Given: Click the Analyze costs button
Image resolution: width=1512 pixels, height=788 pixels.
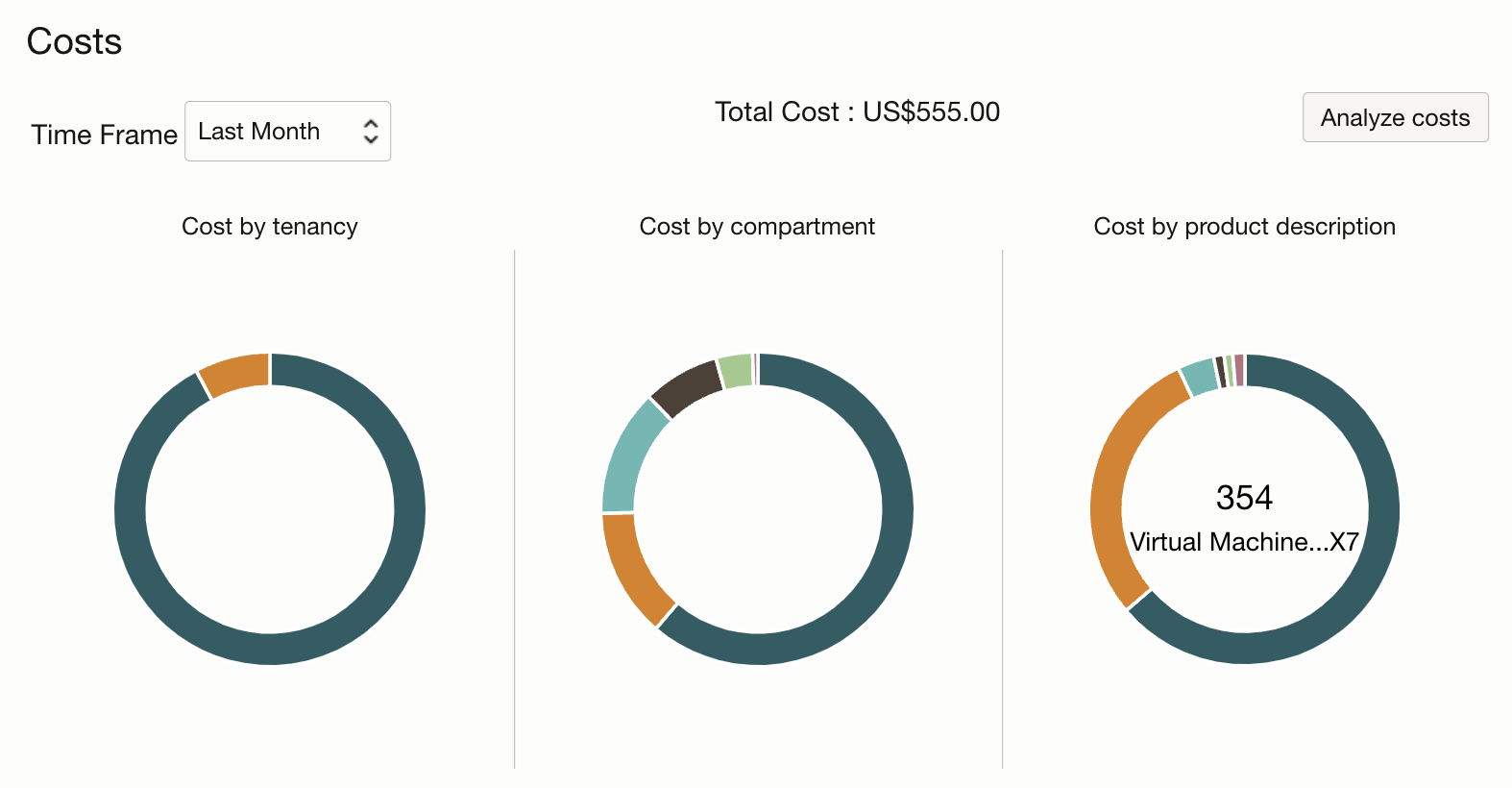Looking at the screenshot, I should click(1394, 117).
